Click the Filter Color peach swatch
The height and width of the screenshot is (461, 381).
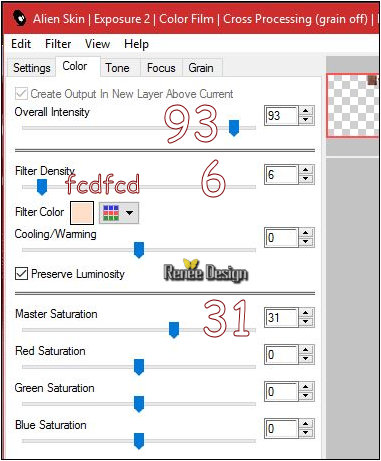82,213
